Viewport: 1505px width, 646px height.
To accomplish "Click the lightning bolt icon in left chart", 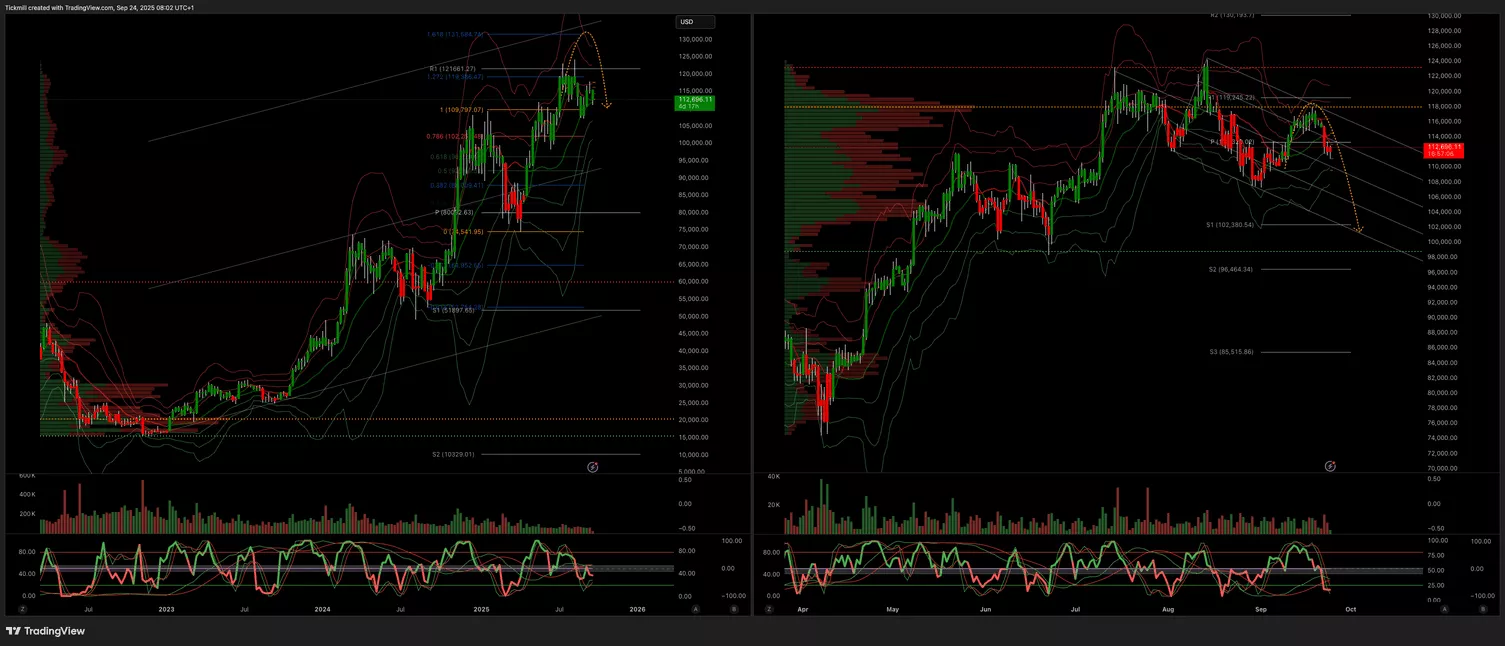I will click(x=592, y=467).
